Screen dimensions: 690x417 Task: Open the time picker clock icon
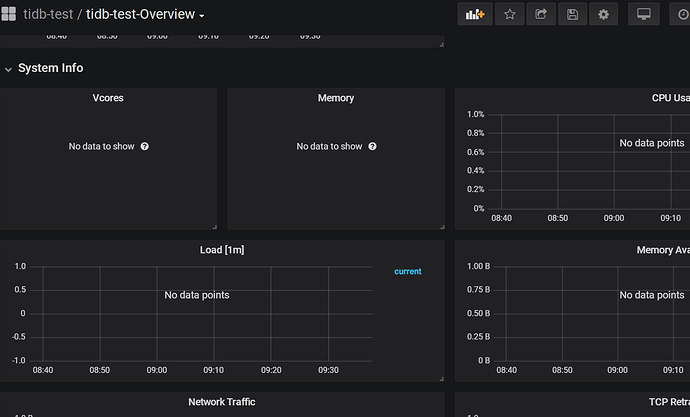683,14
